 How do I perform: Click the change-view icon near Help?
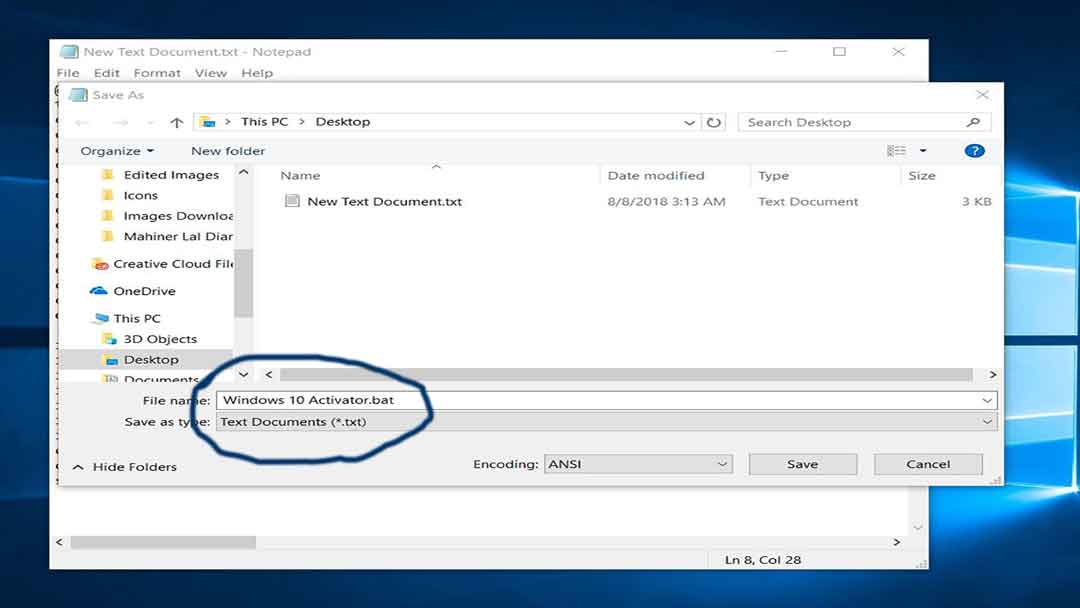click(x=896, y=150)
